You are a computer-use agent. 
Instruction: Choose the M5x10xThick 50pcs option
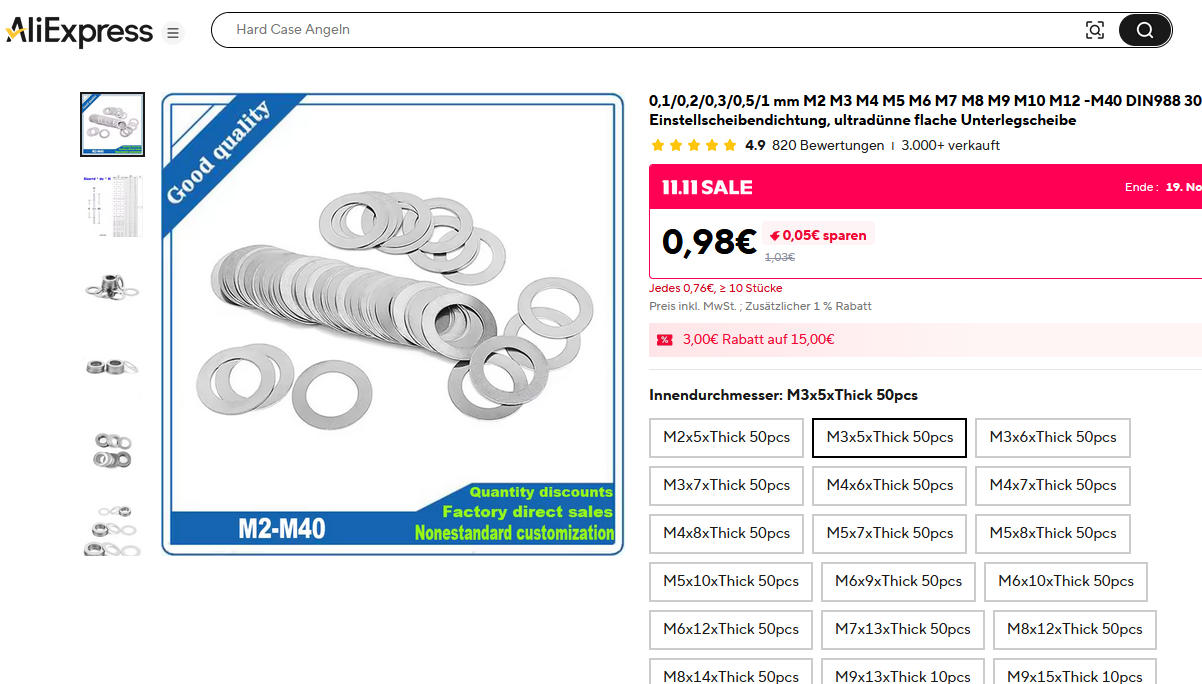[x=731, y=582]
